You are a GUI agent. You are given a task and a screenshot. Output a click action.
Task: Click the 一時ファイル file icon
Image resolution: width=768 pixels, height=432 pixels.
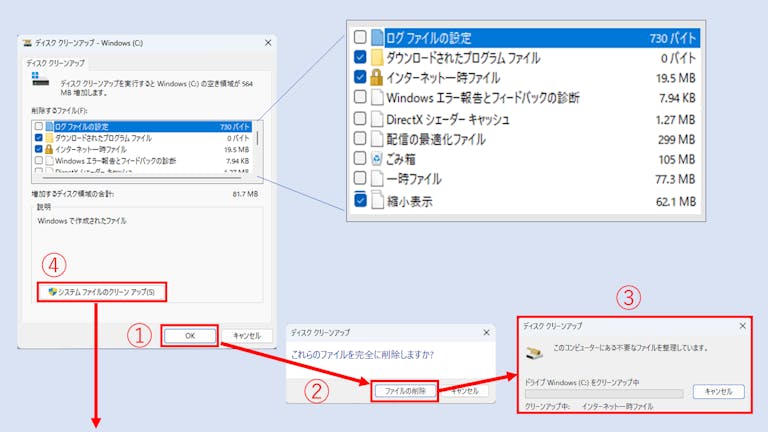(377, 178)
